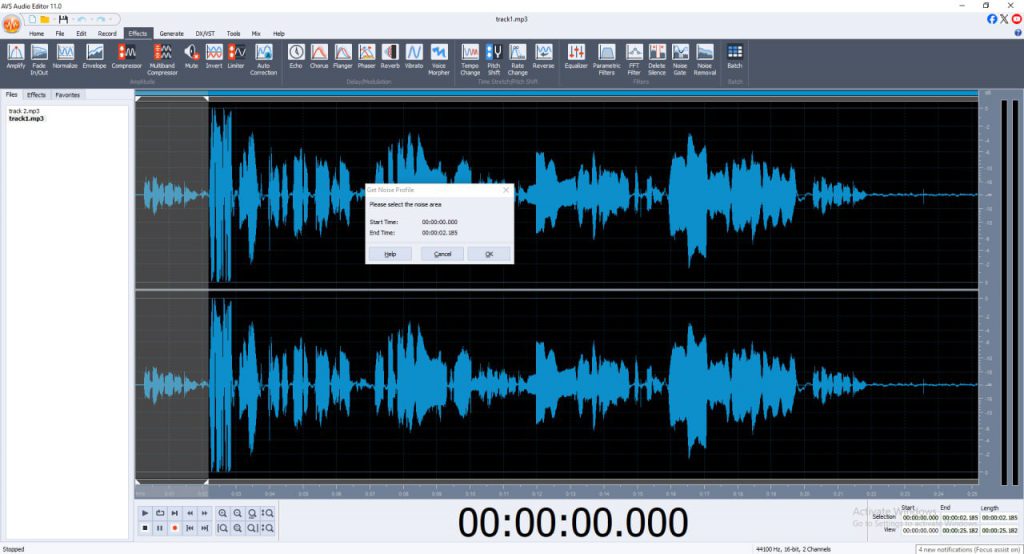Expand the dropdown arrow beside Open folder
Screen dimensions: 1024x554
[55, 19]
